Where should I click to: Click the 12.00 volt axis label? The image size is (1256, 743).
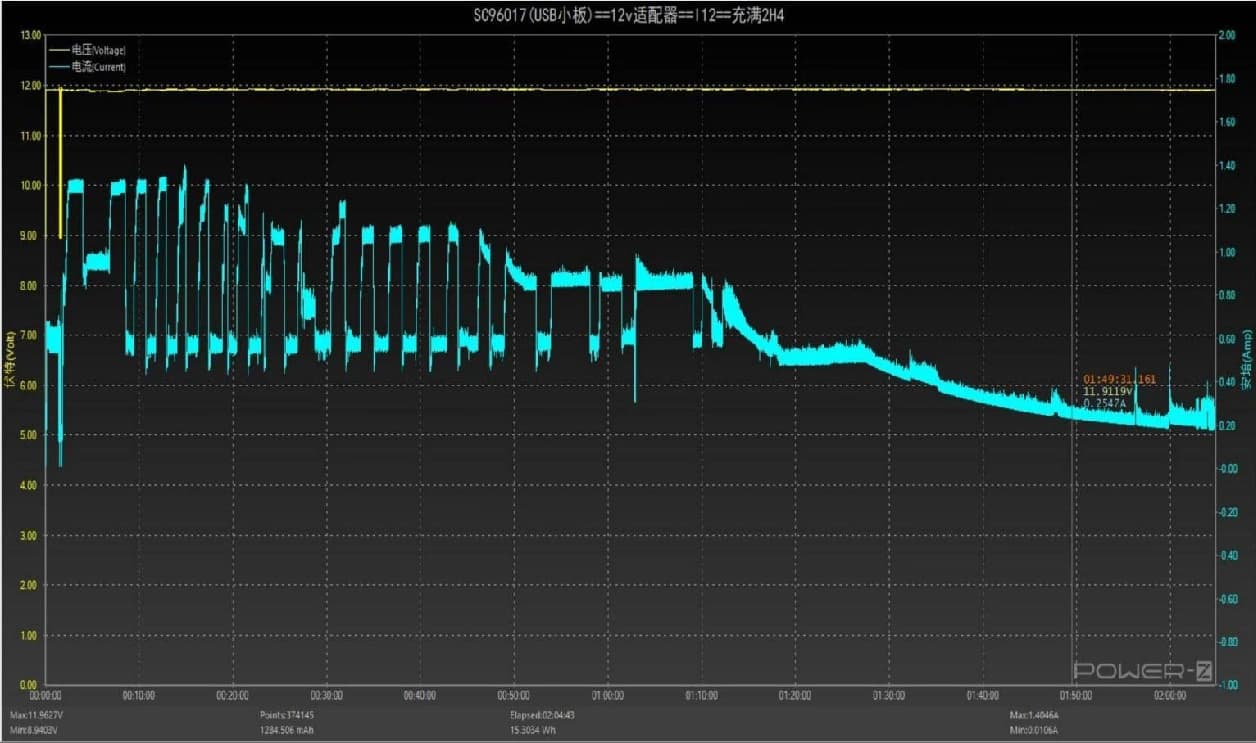click(x=30, y=85)
